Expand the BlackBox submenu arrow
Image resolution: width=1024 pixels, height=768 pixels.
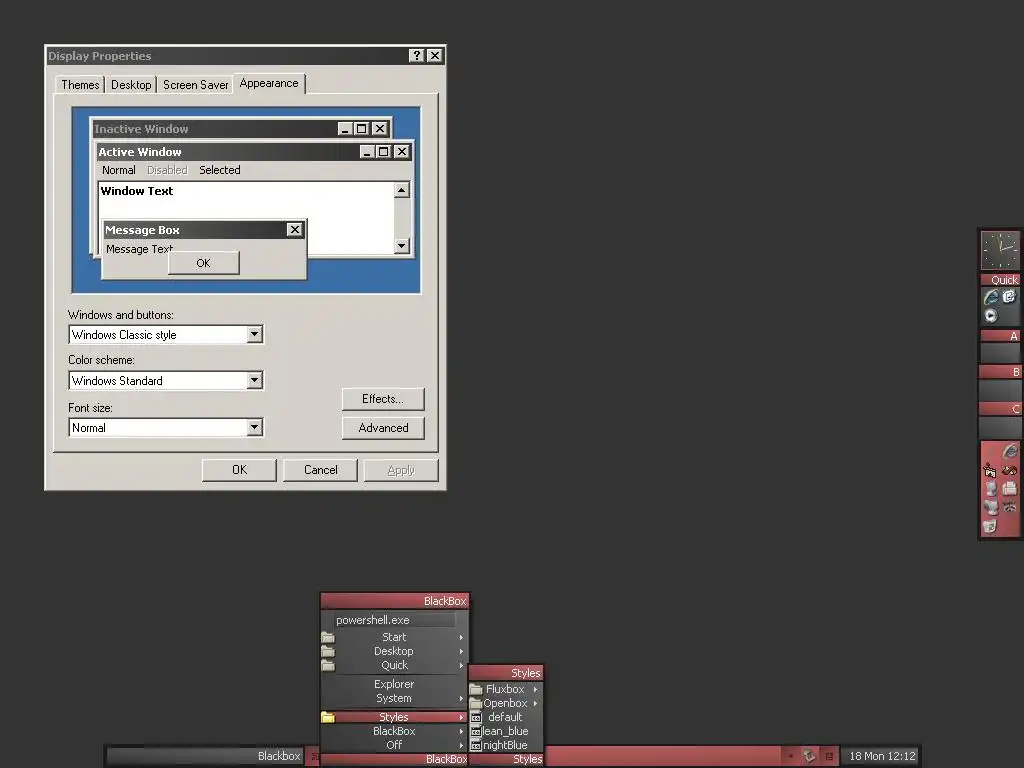point(461,731)
